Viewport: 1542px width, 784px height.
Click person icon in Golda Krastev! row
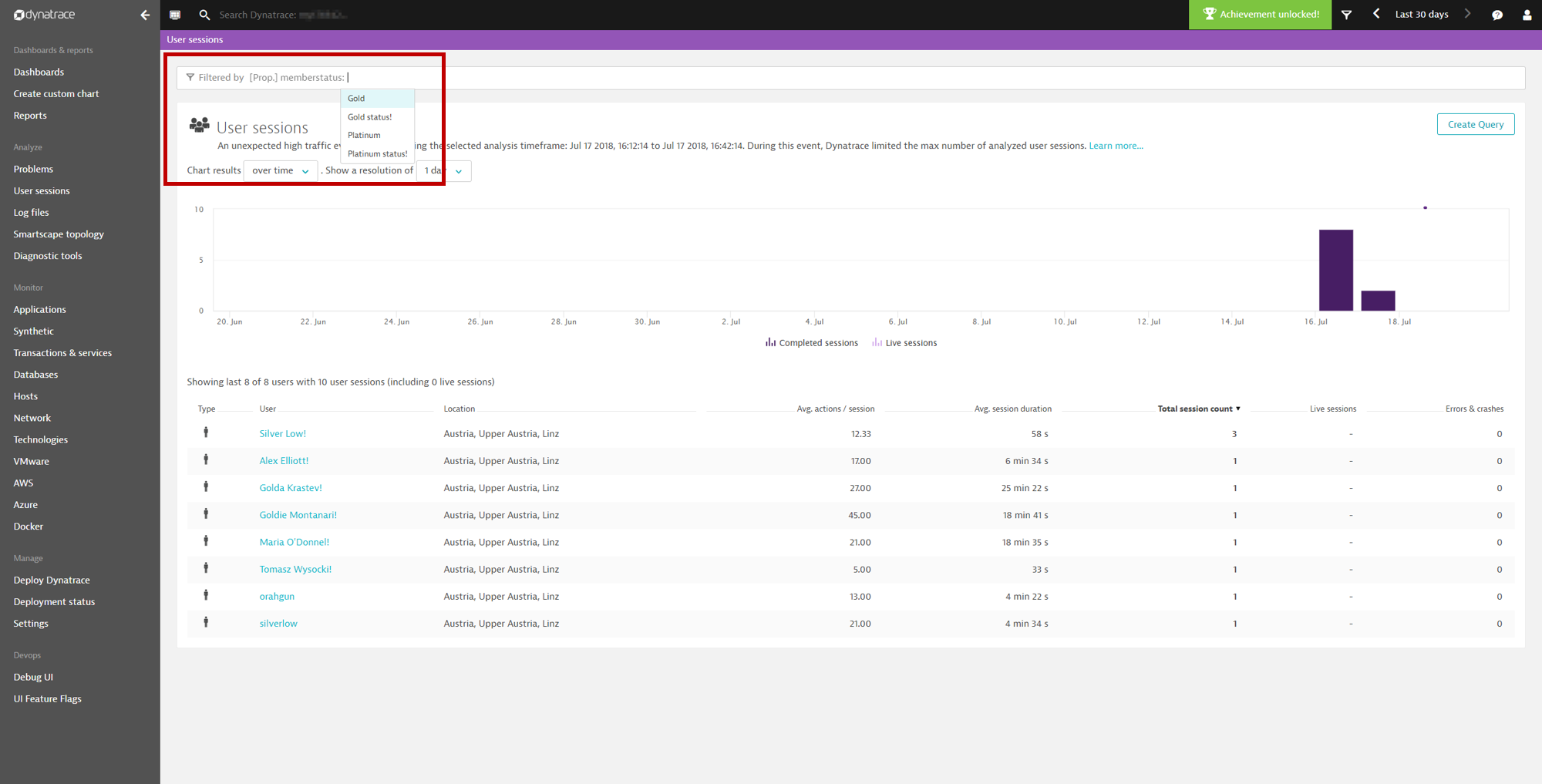pos(206,486)
